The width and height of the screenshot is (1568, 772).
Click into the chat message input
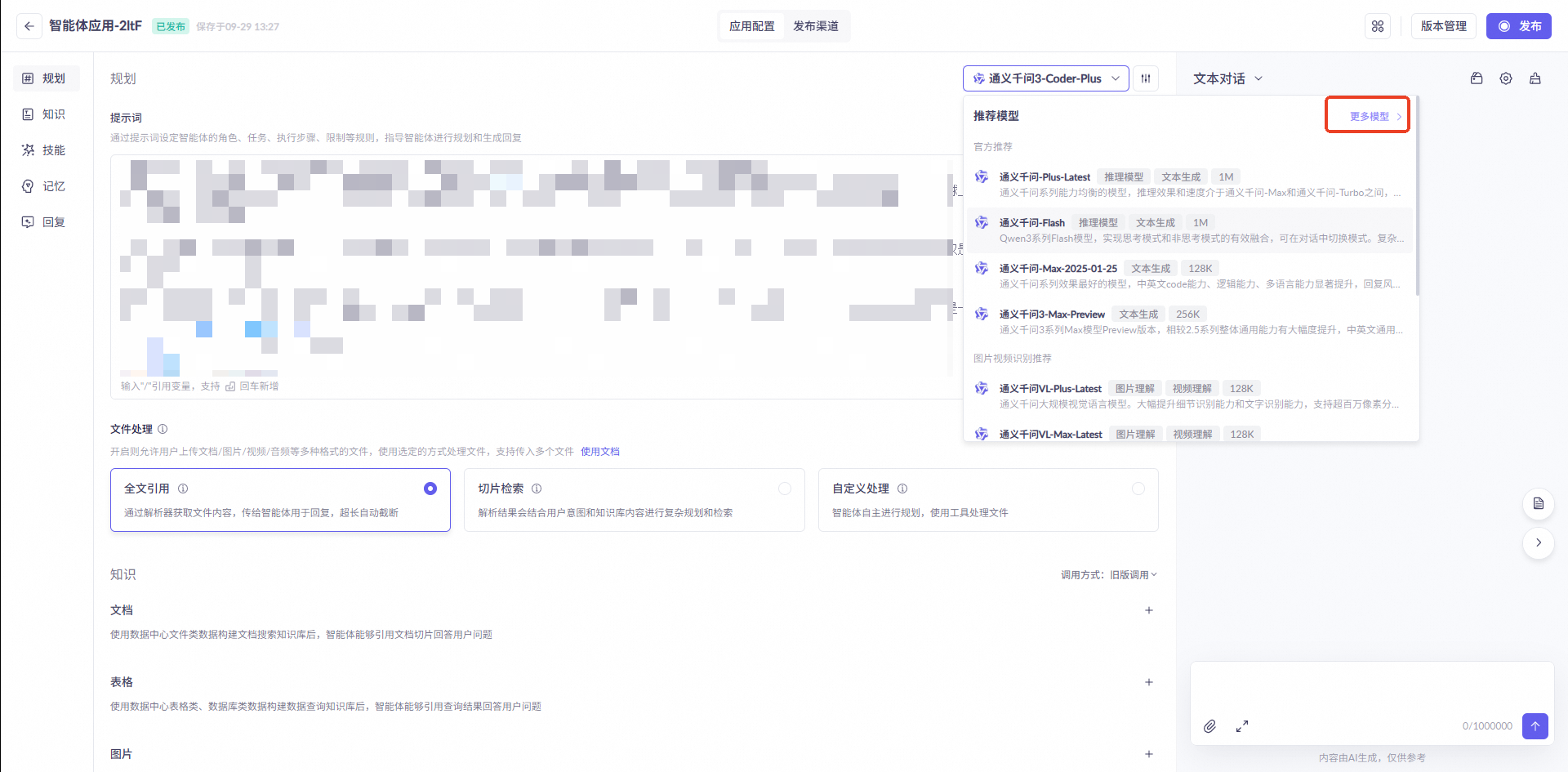tap(1372, 686)
